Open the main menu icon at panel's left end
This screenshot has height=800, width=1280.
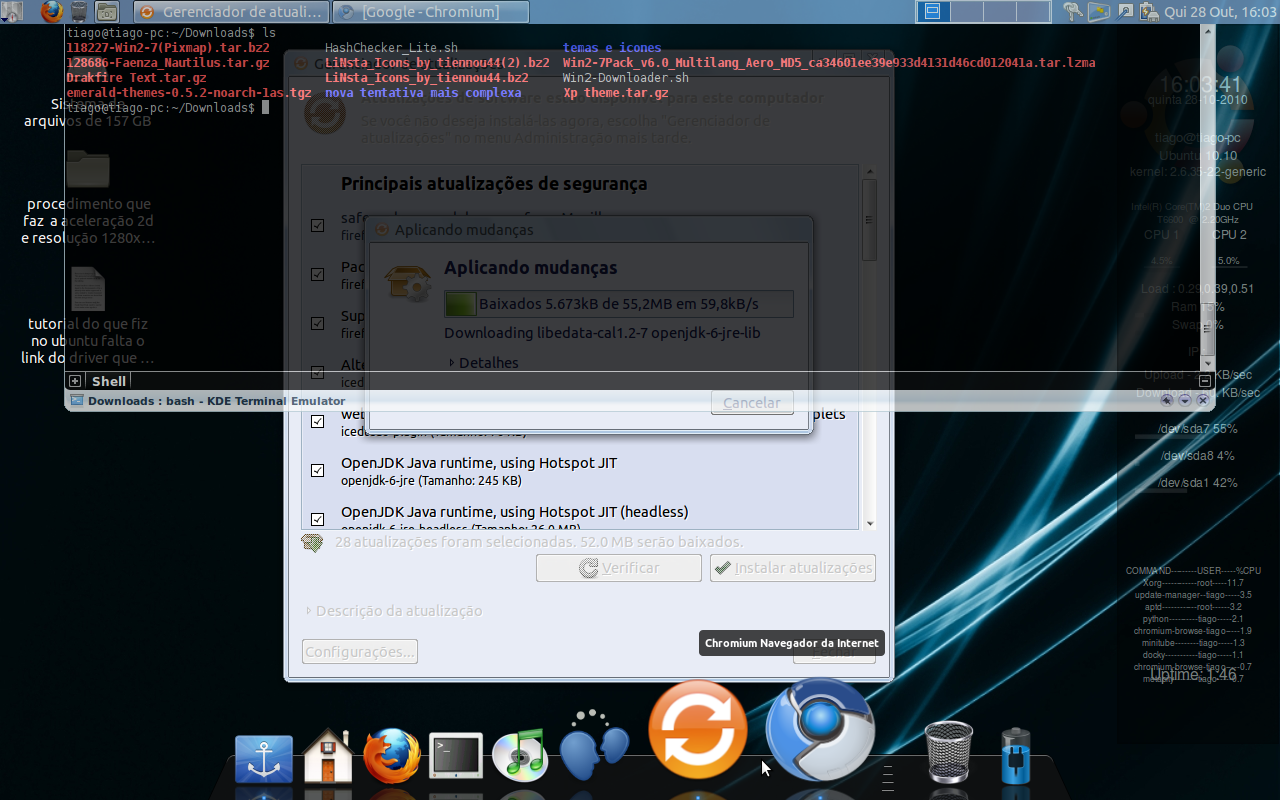click(12, 12)
